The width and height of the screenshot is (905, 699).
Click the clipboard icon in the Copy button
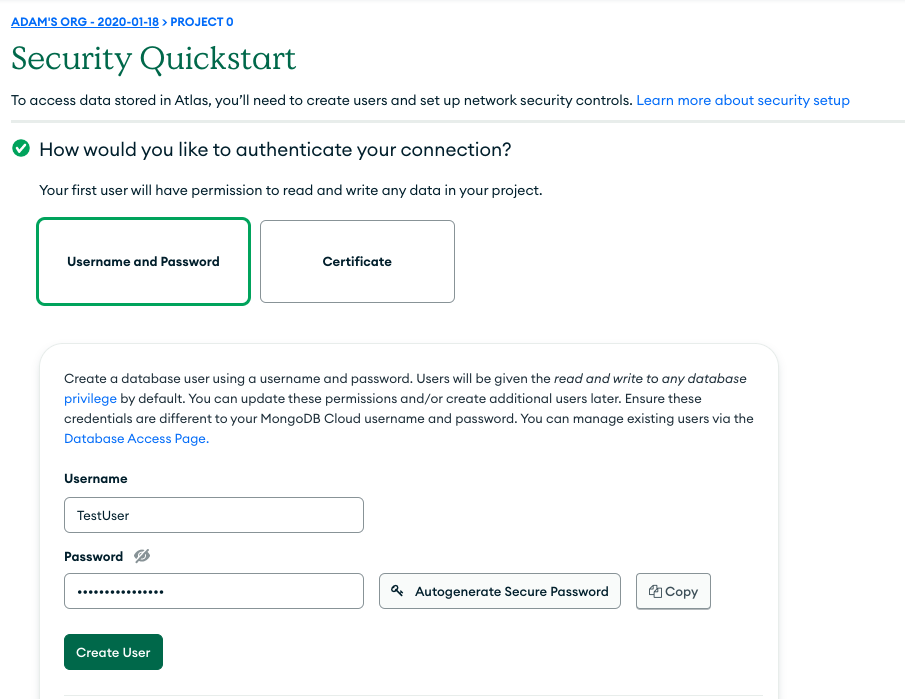click(655, 591)
